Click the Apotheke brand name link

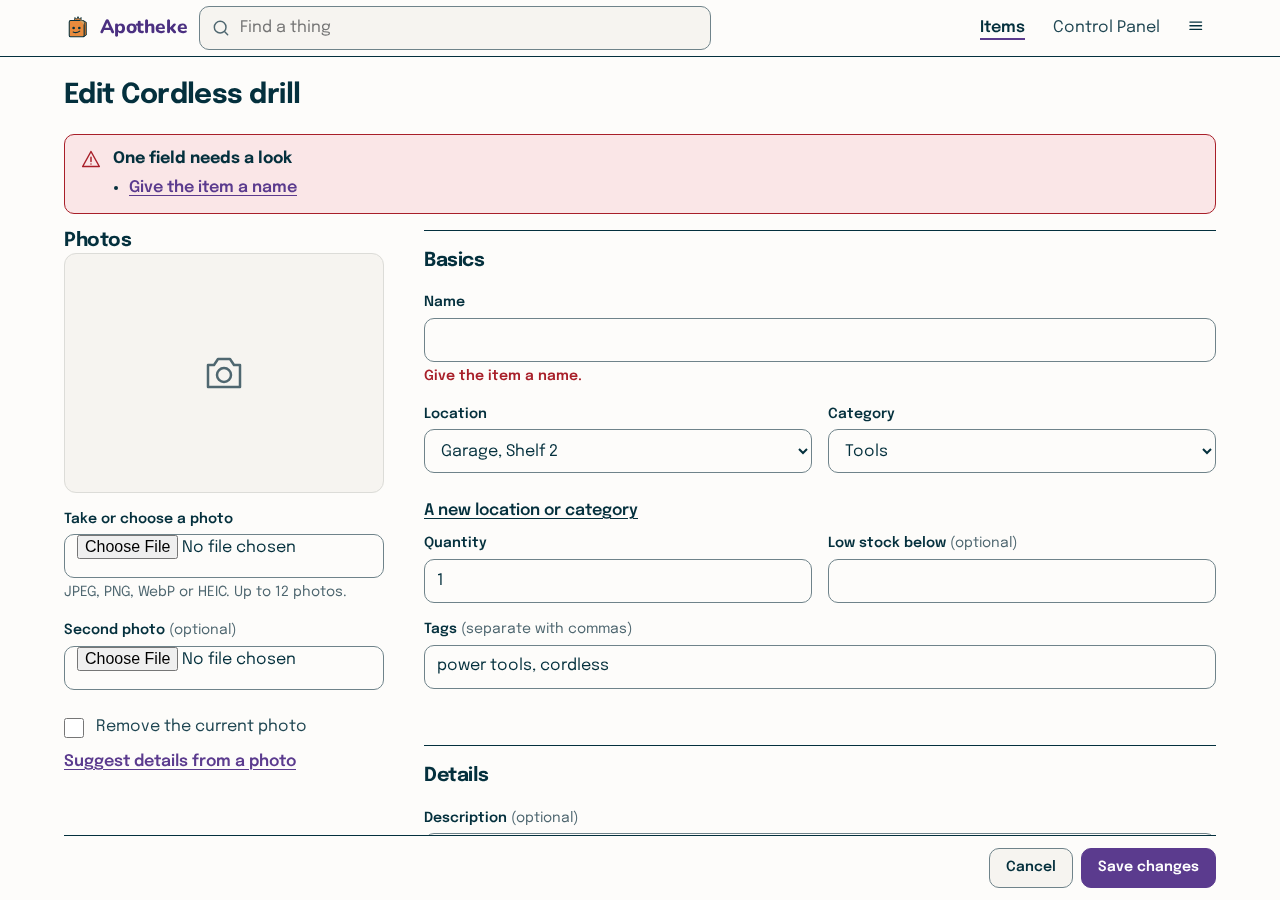tap(144, 27)
